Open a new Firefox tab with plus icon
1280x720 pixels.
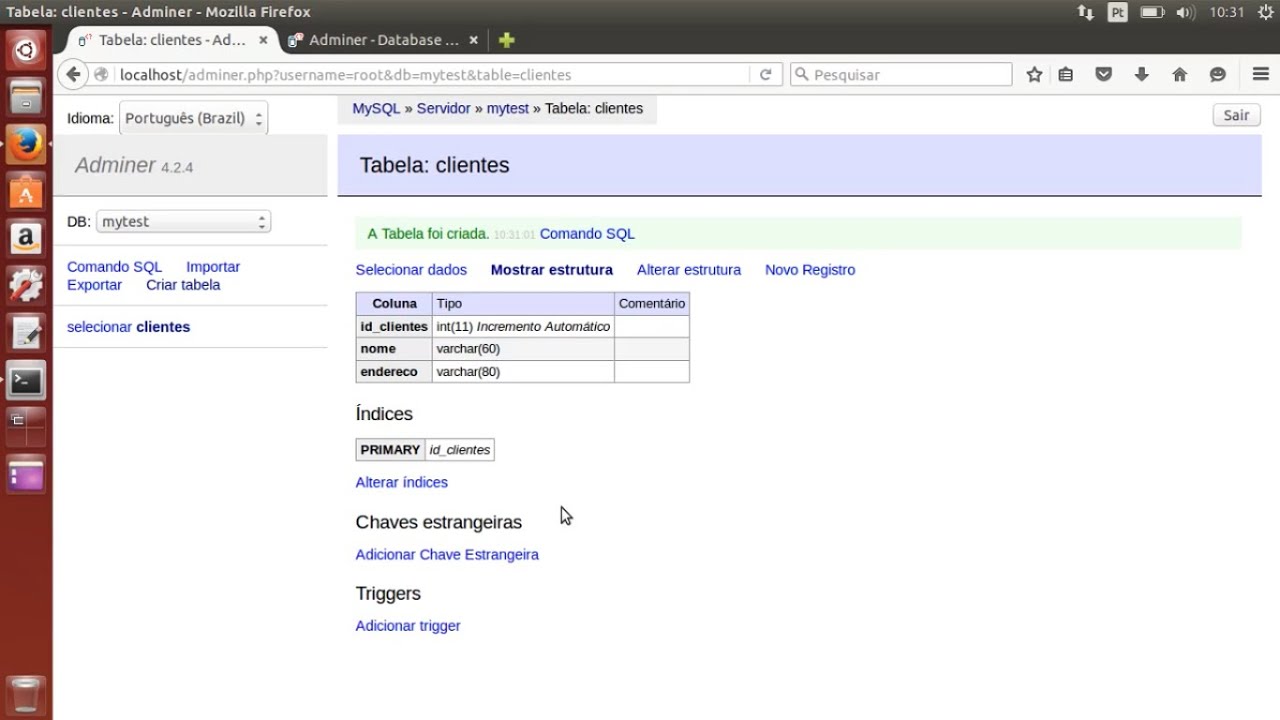click(506, 40)
